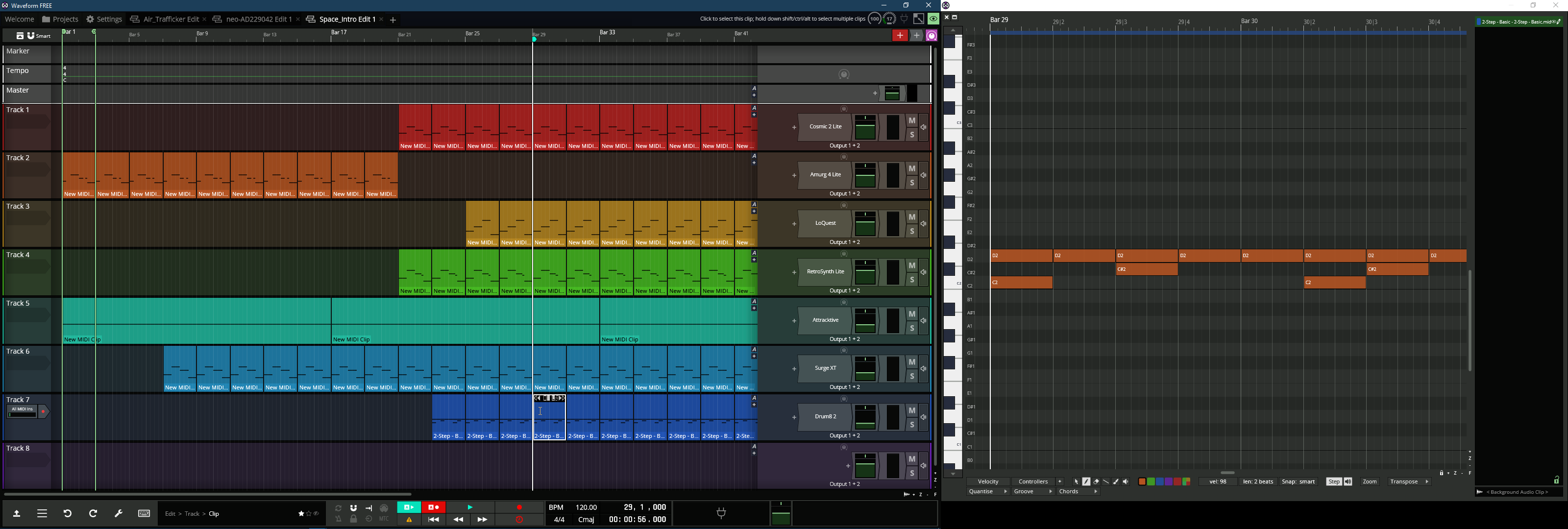Screen dimensions: 1568x529
Task: Switch to the Air_Trafficker Edit tab
Action: (x=165, y=20)
